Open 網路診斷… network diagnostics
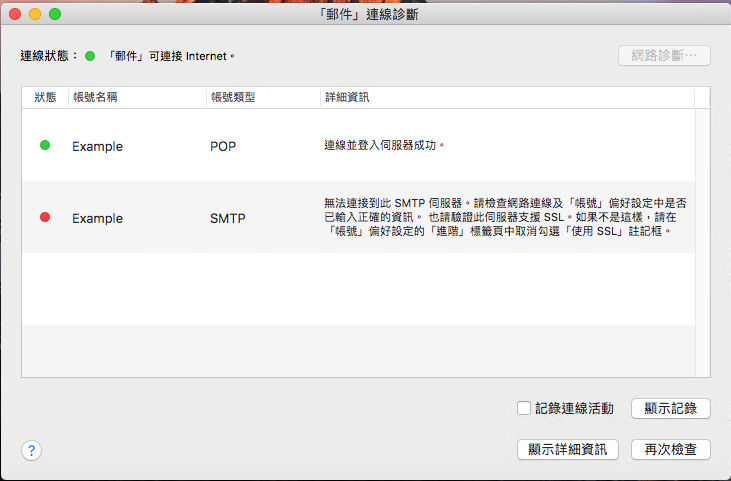 pos(663,55)
